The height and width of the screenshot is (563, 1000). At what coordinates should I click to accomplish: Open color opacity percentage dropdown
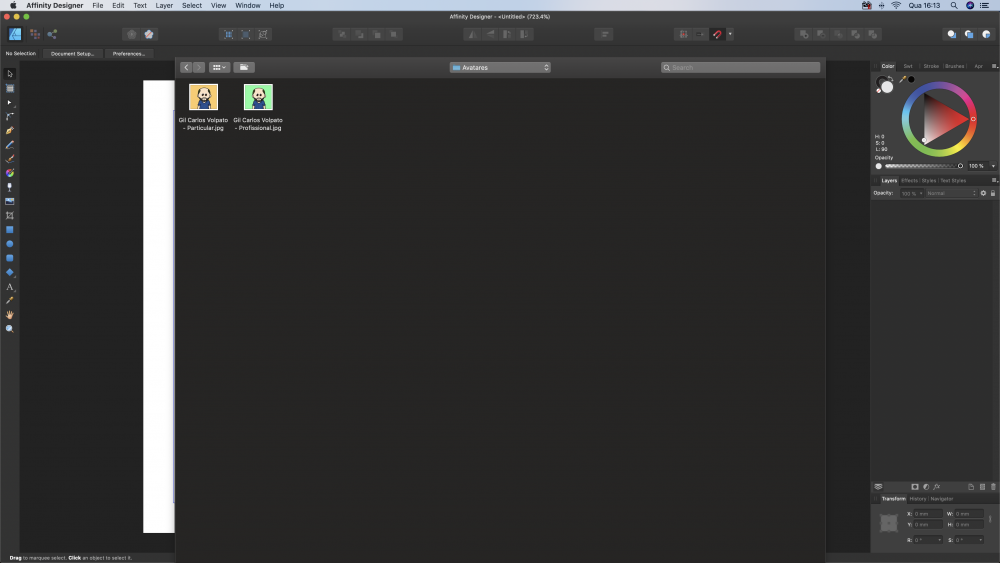coord(993,166)
